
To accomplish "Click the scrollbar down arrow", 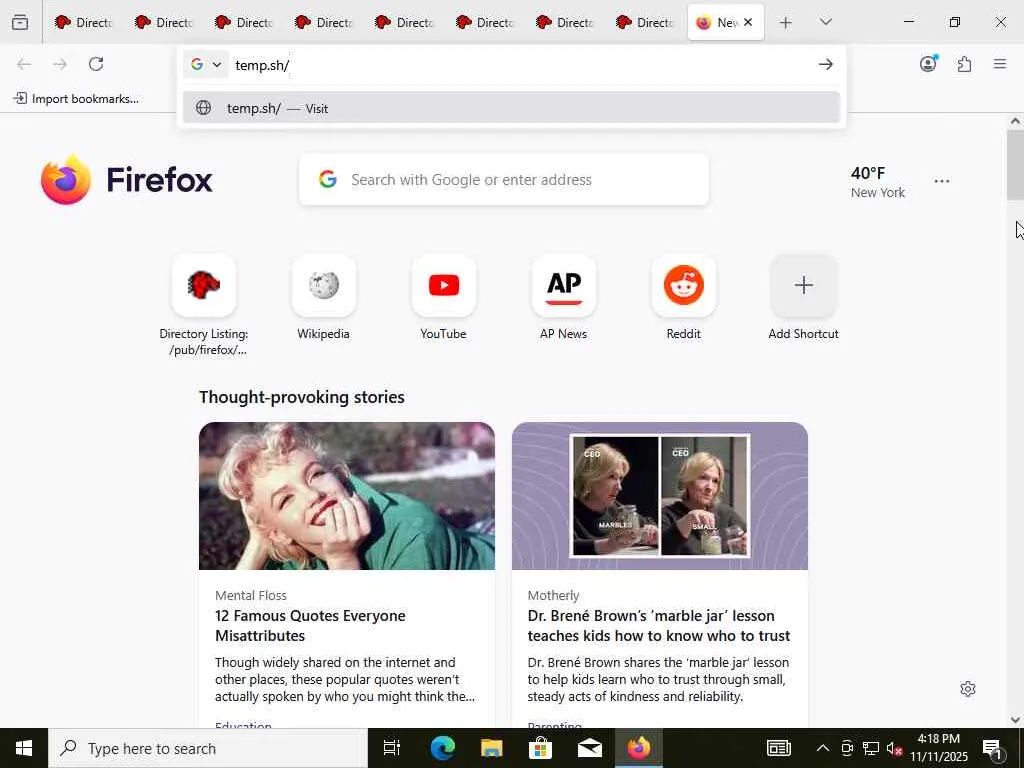I will pyautogui.click(x=1015, y=720).
